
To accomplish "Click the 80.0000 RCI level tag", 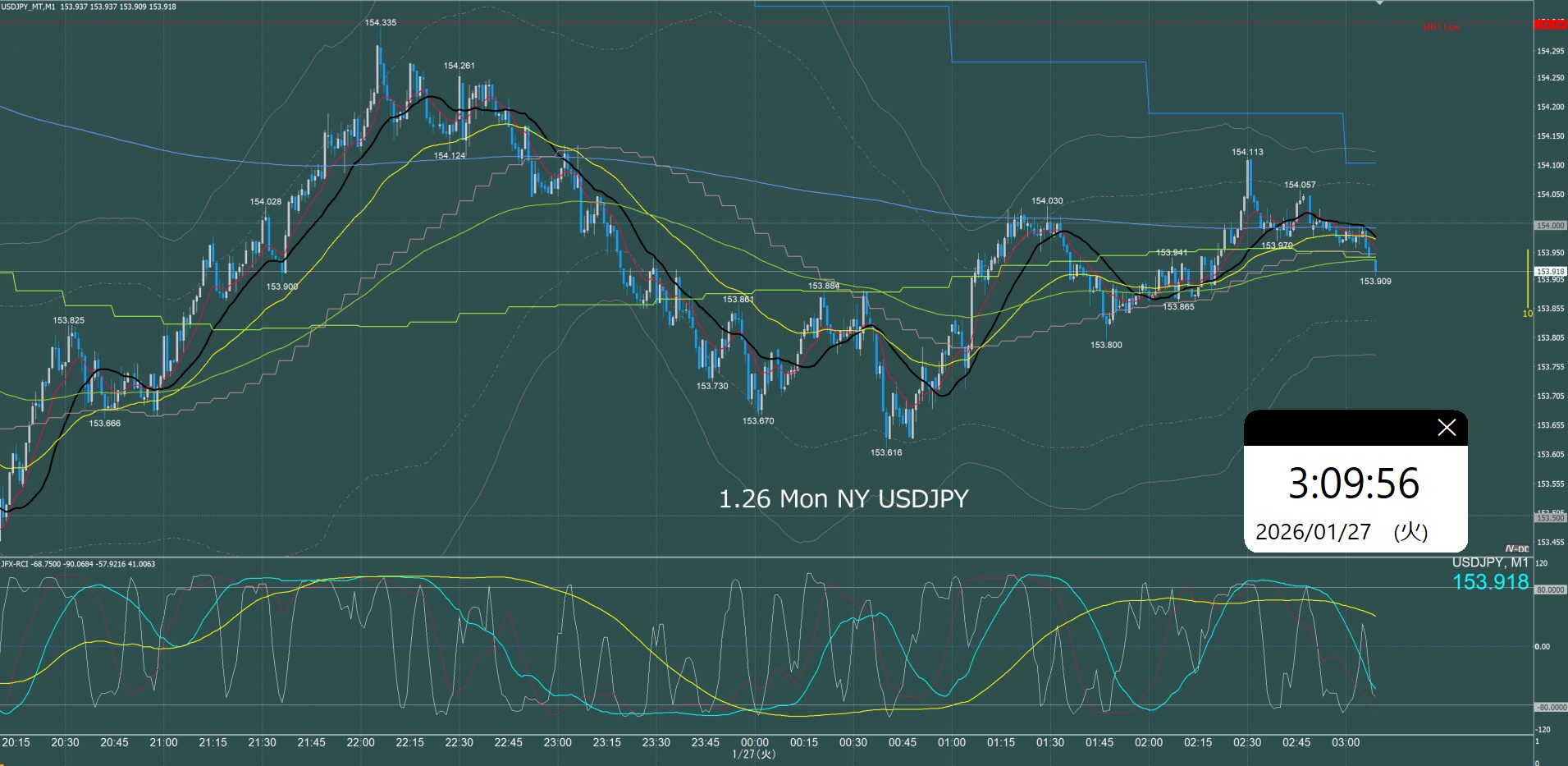I will pos(1549,589).
